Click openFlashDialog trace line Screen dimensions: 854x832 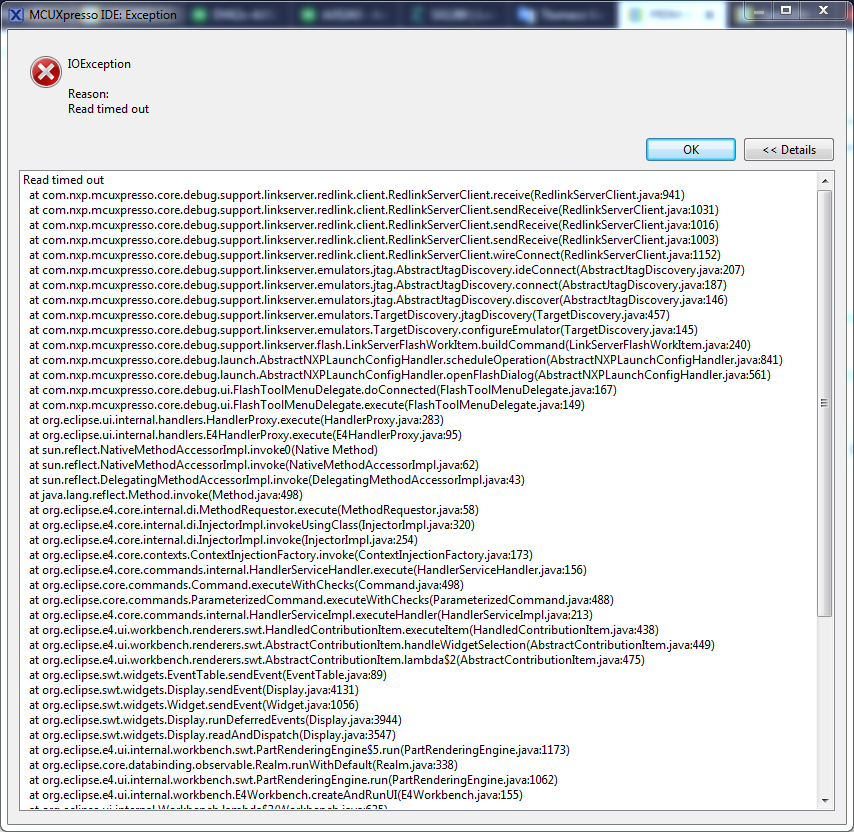(x=400, y=375)
